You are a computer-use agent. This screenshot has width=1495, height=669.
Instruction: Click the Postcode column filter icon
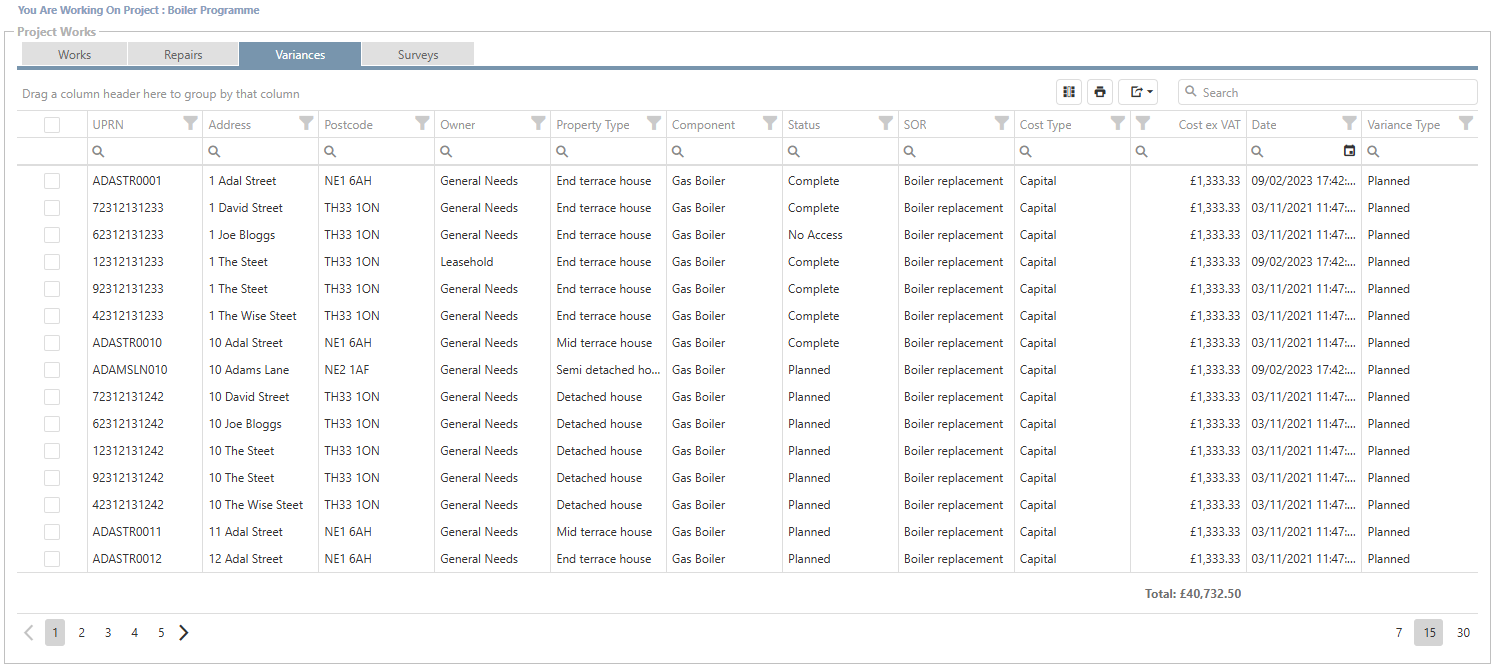tap(422, 123)
